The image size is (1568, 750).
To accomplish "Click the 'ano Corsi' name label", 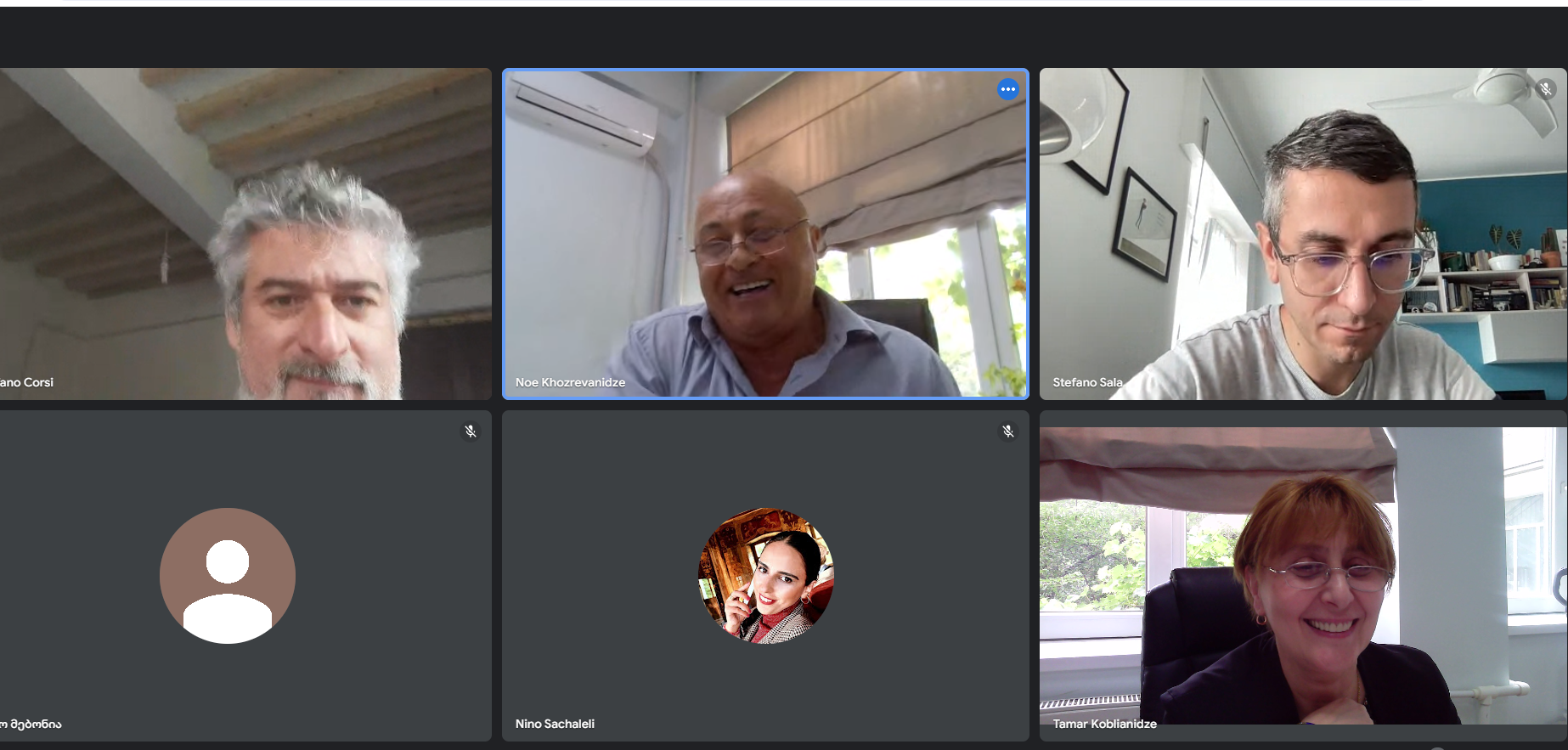I will coord(27,382).
